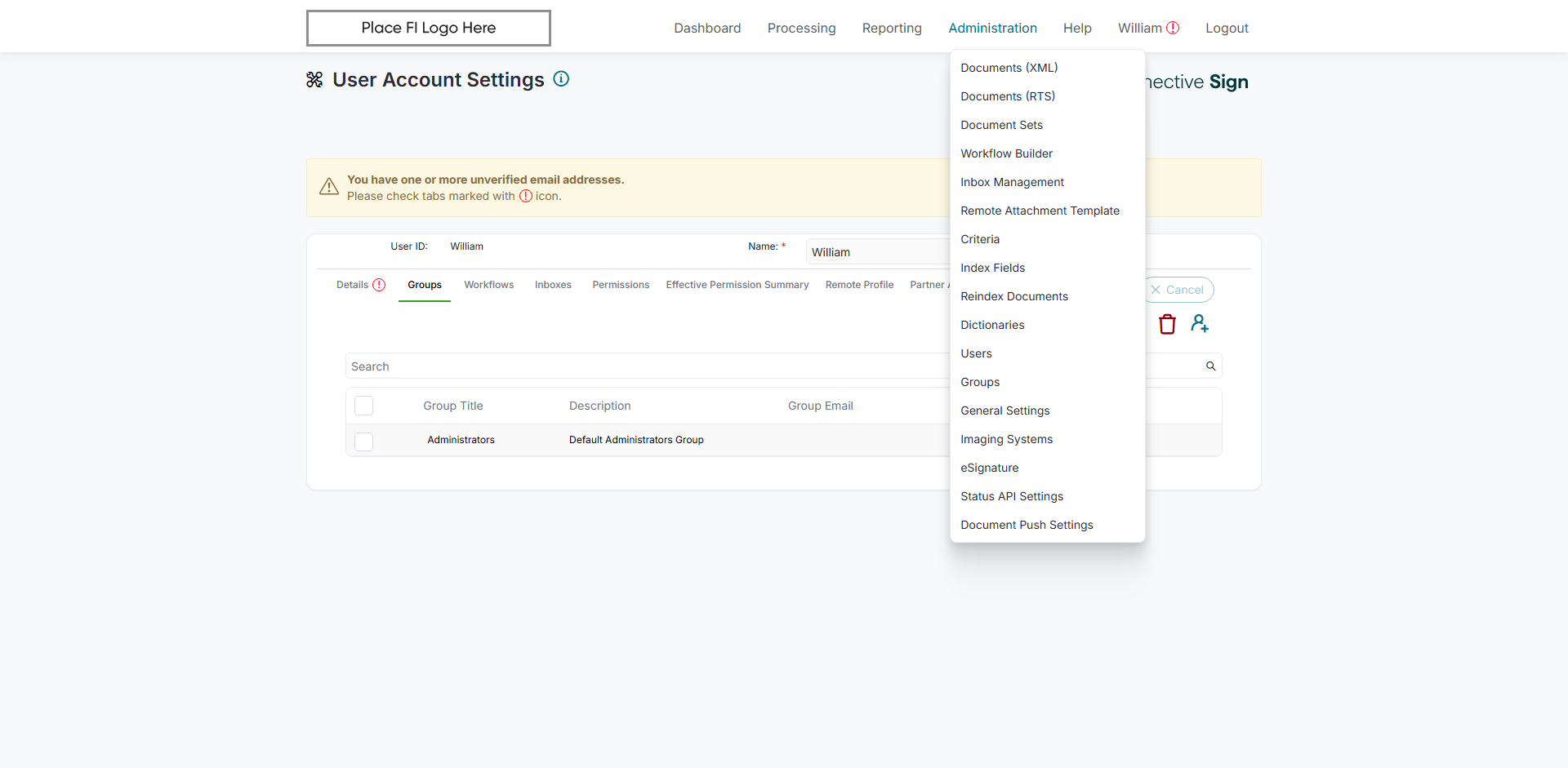The width and height of the screenshot is (1568, 768).
Task: Click the add user to group icon
Action: (1199, 323)
